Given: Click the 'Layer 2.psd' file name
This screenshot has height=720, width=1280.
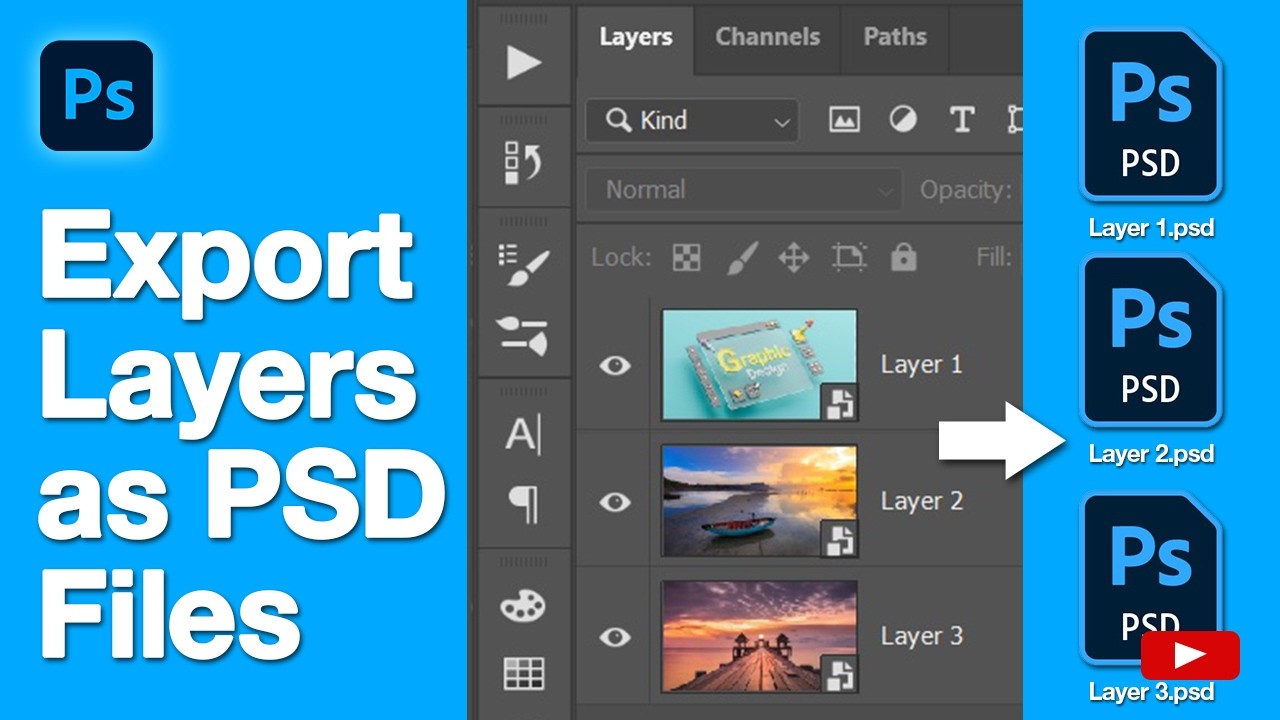Looking at the screenshot, I should (1151, 454).
